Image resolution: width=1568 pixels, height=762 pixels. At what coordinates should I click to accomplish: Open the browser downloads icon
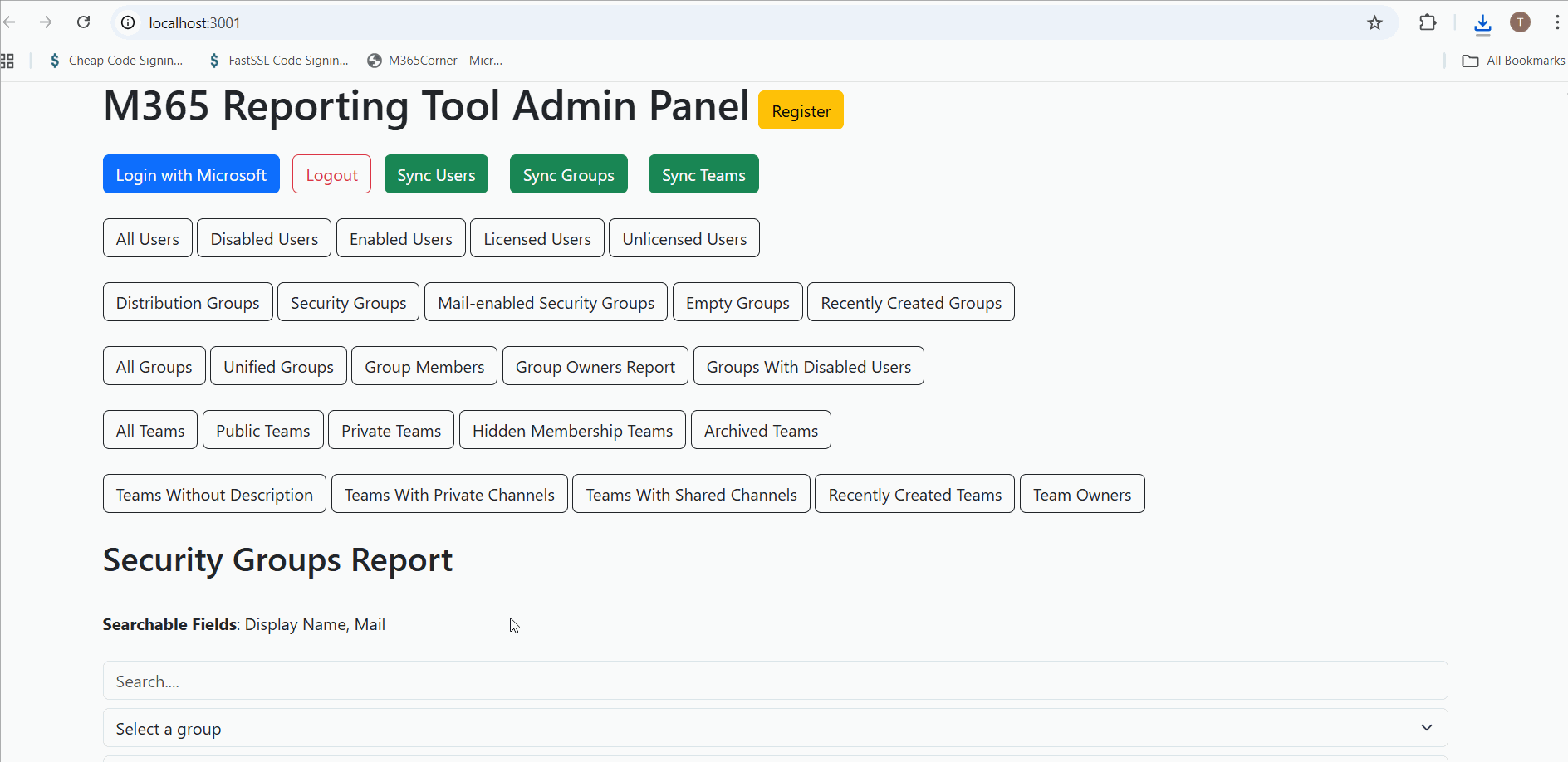pos(1482,23)
